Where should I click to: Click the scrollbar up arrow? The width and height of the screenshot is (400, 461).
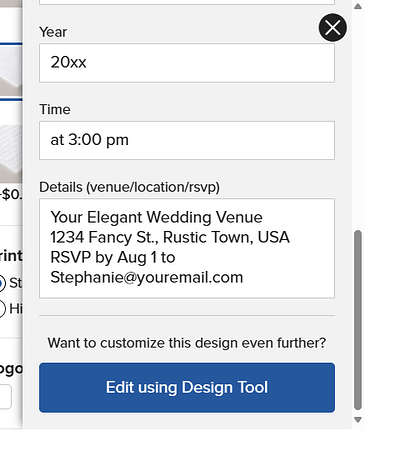coord(358,6)
